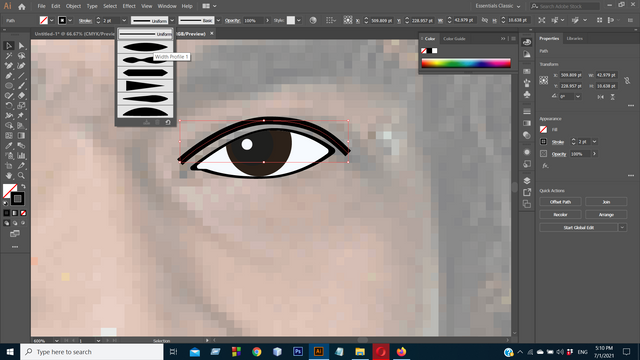Open fill color dropdown in control bar
Viewport: 640px width, 360px height.
pyautogui.click(x=51, y=20)
